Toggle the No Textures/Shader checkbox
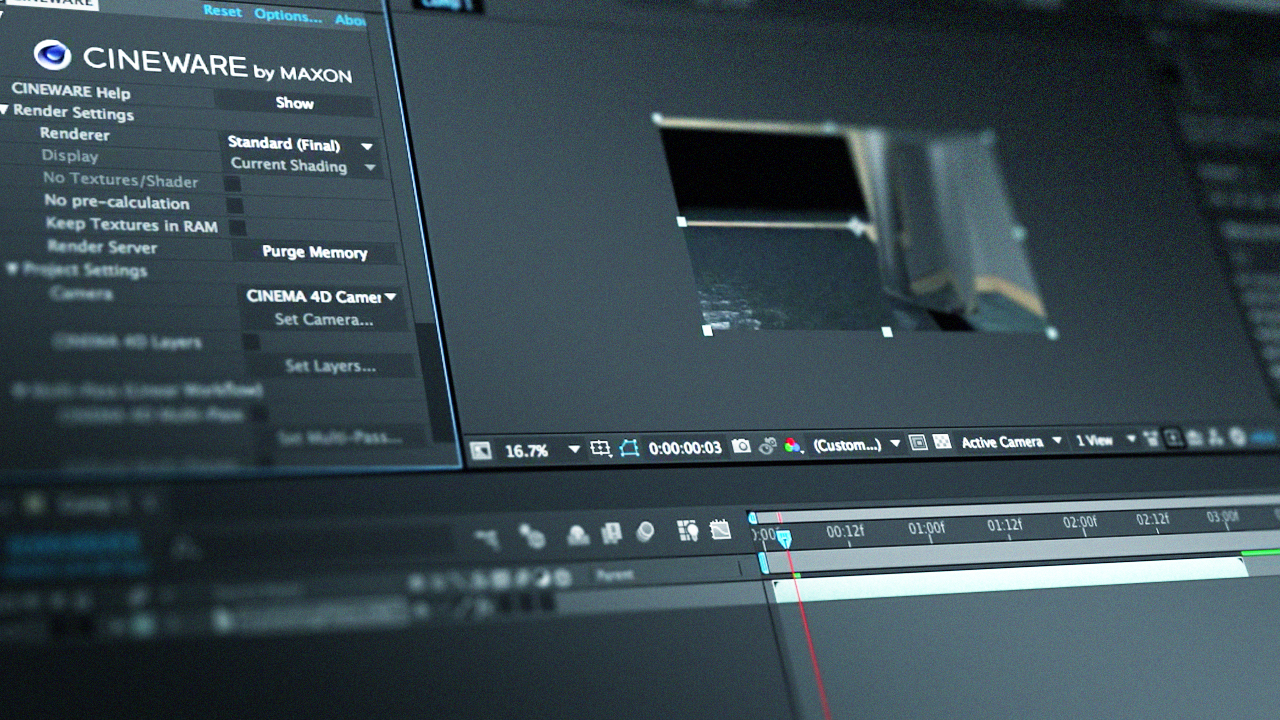The width and height of the screenshot is (1280, 720). pos(232,183)
